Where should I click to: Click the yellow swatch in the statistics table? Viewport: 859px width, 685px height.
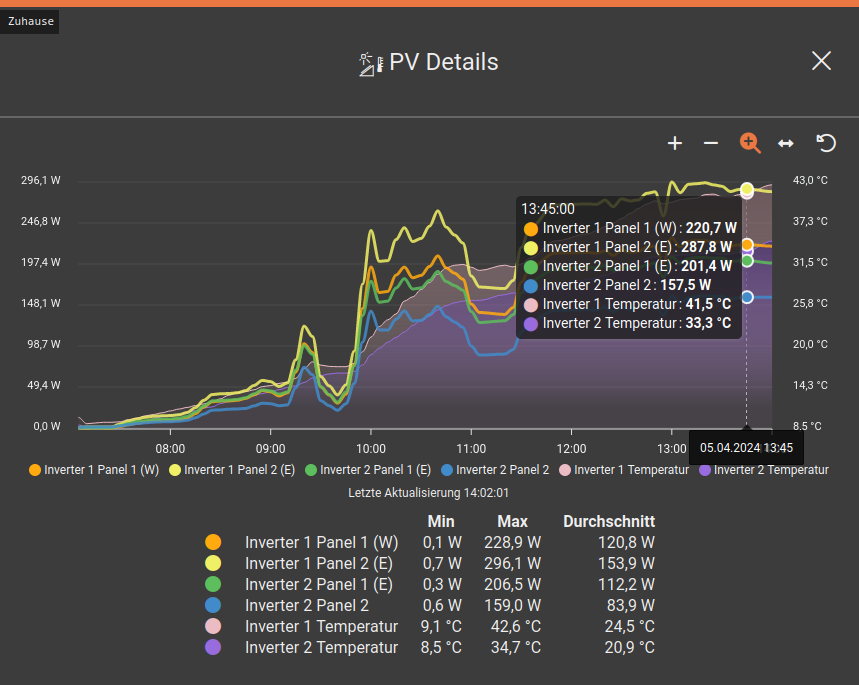[213, 563]
